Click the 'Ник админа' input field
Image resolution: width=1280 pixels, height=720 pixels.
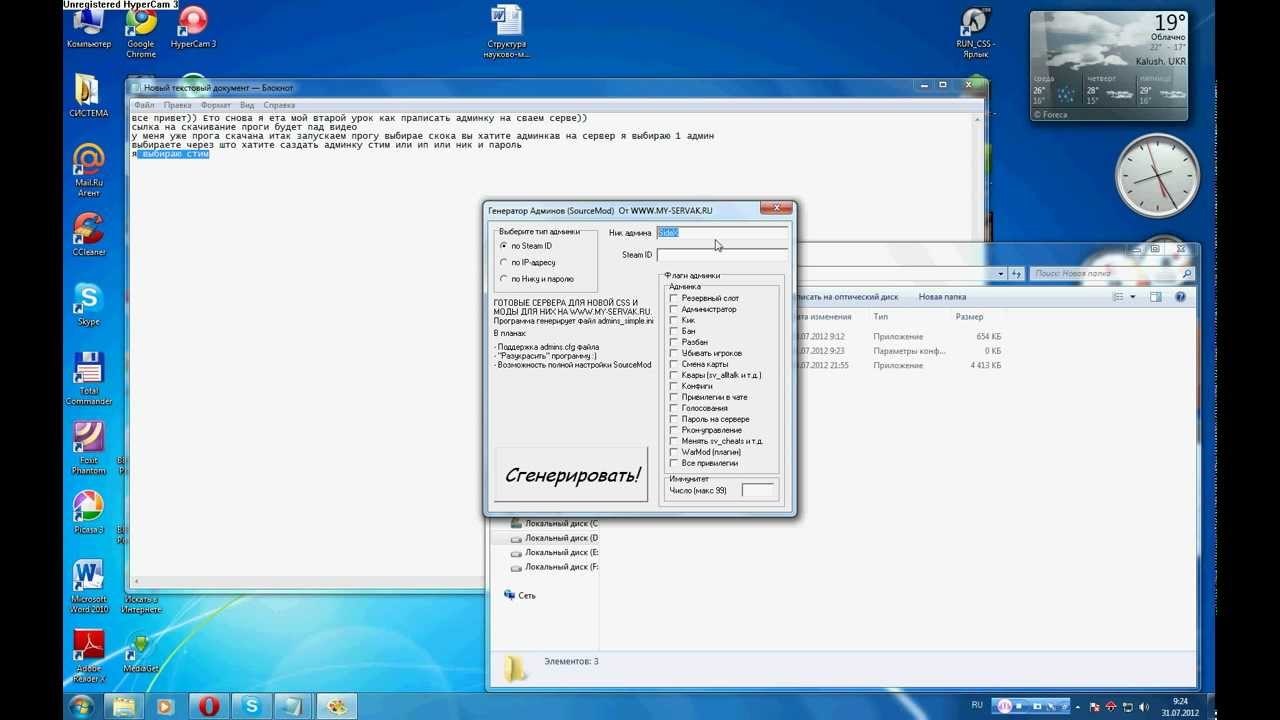722,232
